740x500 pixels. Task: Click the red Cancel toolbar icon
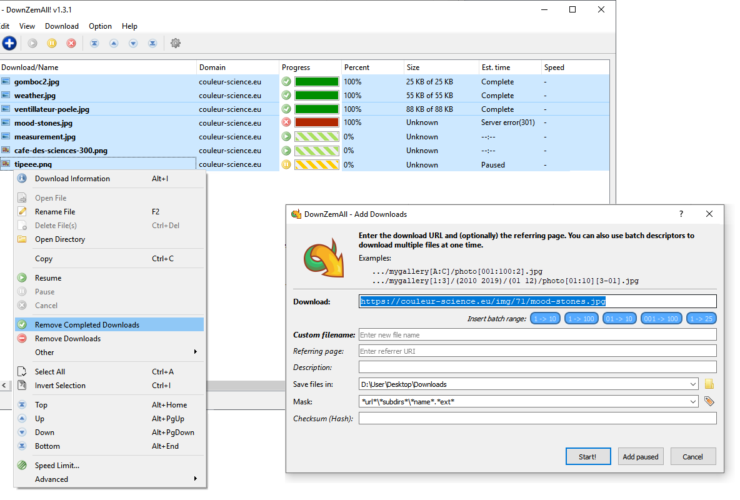tap(71, 43)
